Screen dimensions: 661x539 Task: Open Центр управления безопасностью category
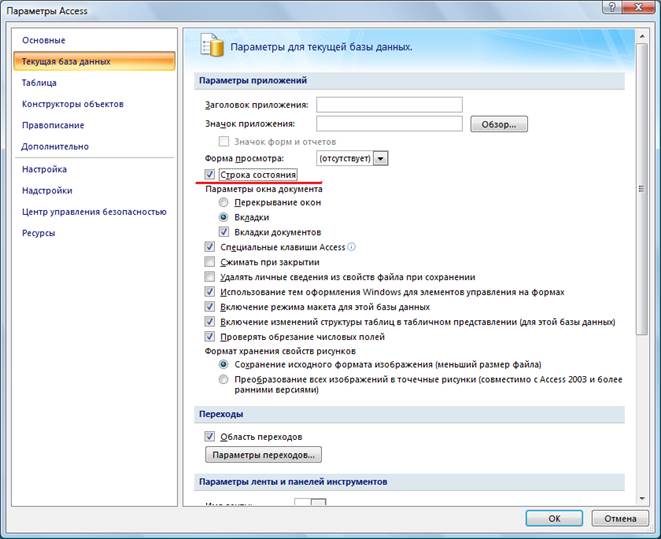(x=94, y=212)
